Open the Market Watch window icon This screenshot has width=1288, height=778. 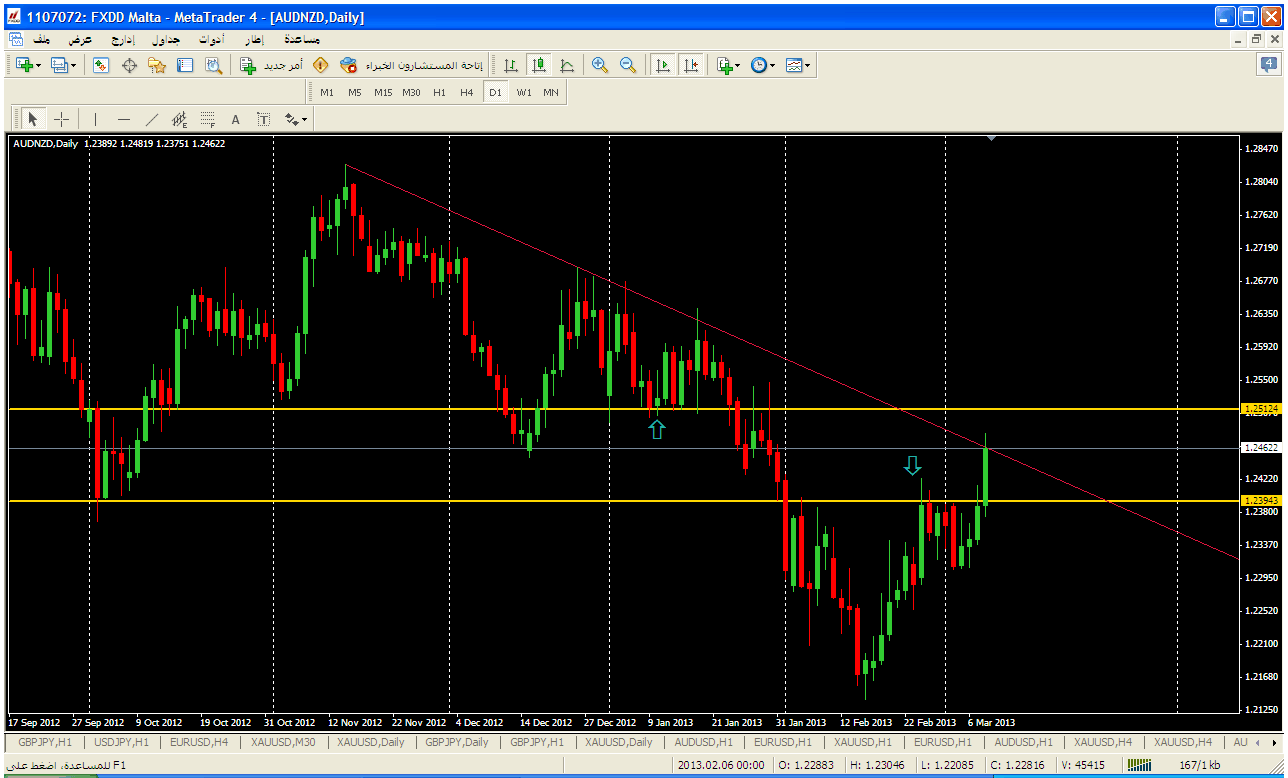pyautogui.click(x=101, y=65)
